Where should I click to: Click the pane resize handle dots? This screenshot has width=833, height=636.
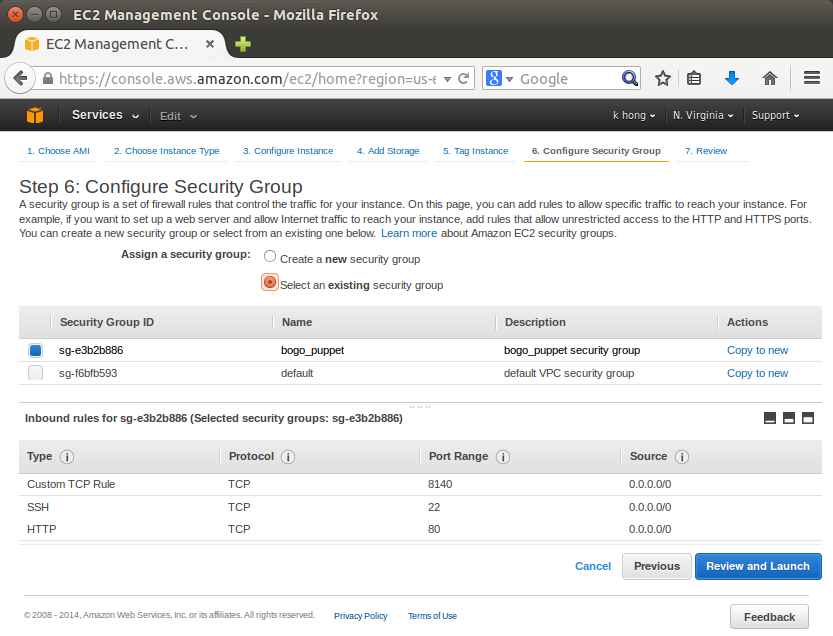(420, 406)
